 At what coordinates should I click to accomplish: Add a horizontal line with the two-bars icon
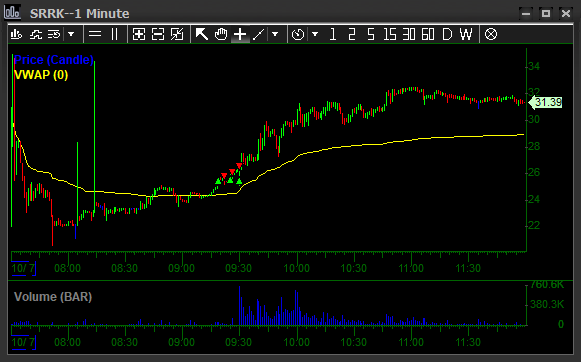(x=95, y=34)
